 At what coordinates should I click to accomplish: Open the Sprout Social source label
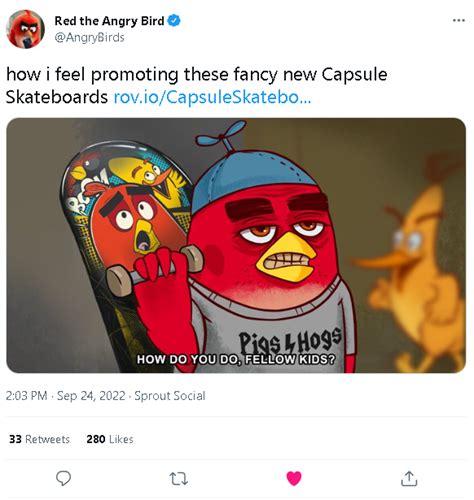tap(170, 396)
